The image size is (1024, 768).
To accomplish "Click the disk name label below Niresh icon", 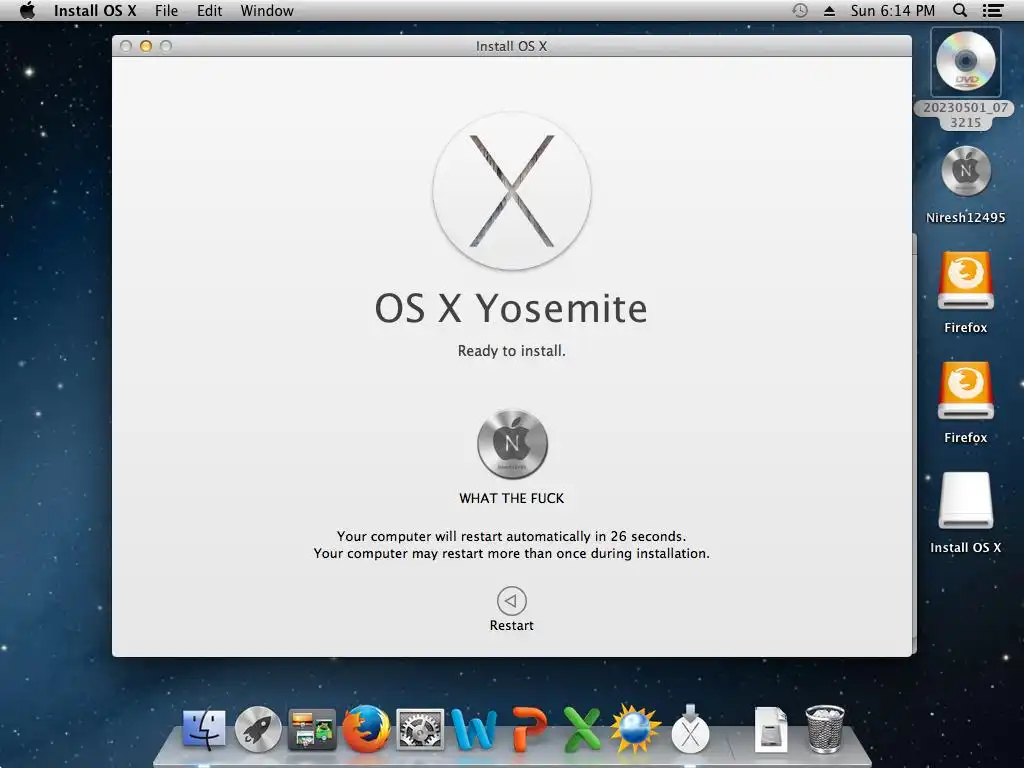I will click(511, 498).
